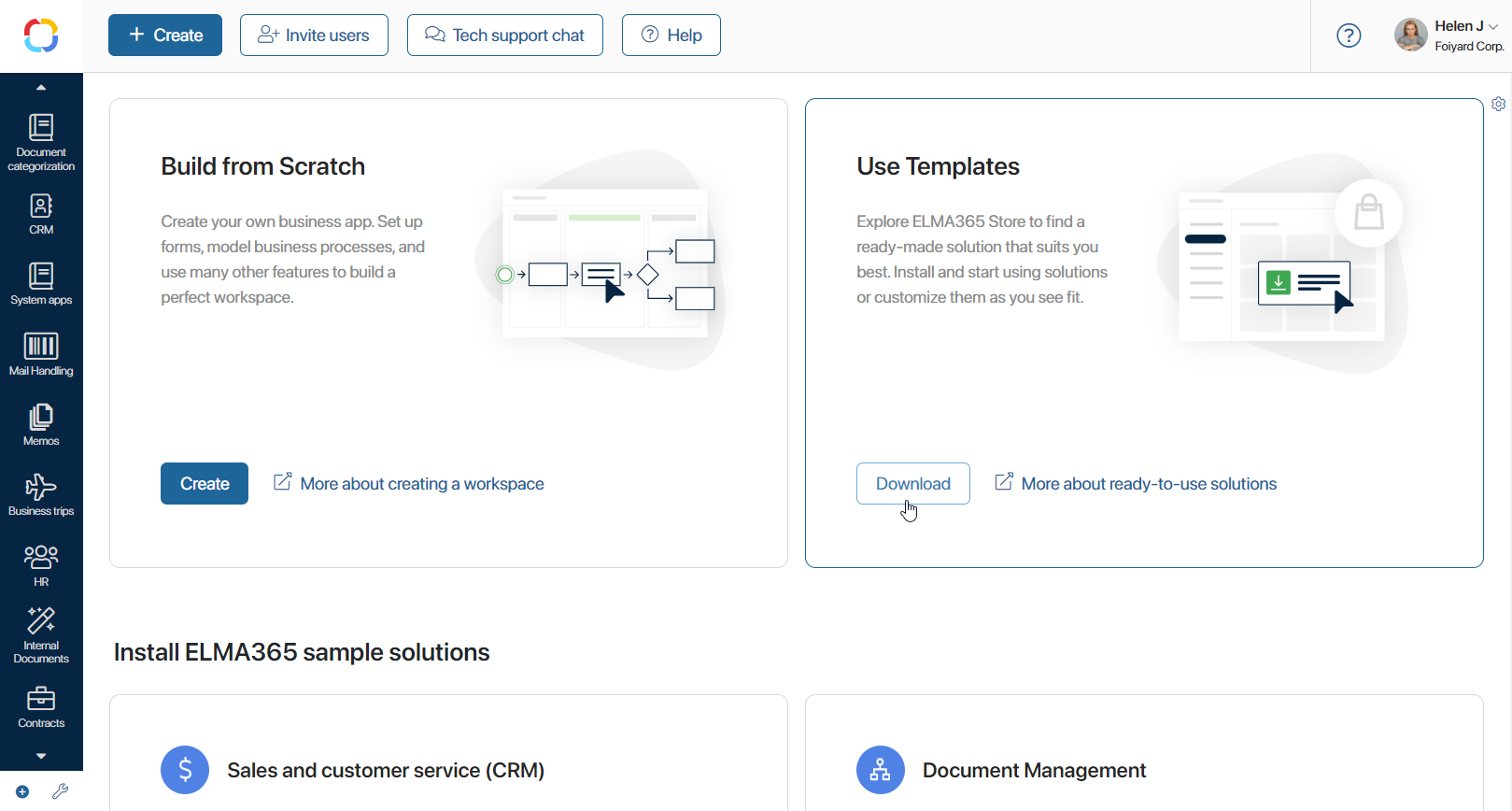Click the Build from Scratch process illustration
The image size is (1512, 811).
[602, 262]
